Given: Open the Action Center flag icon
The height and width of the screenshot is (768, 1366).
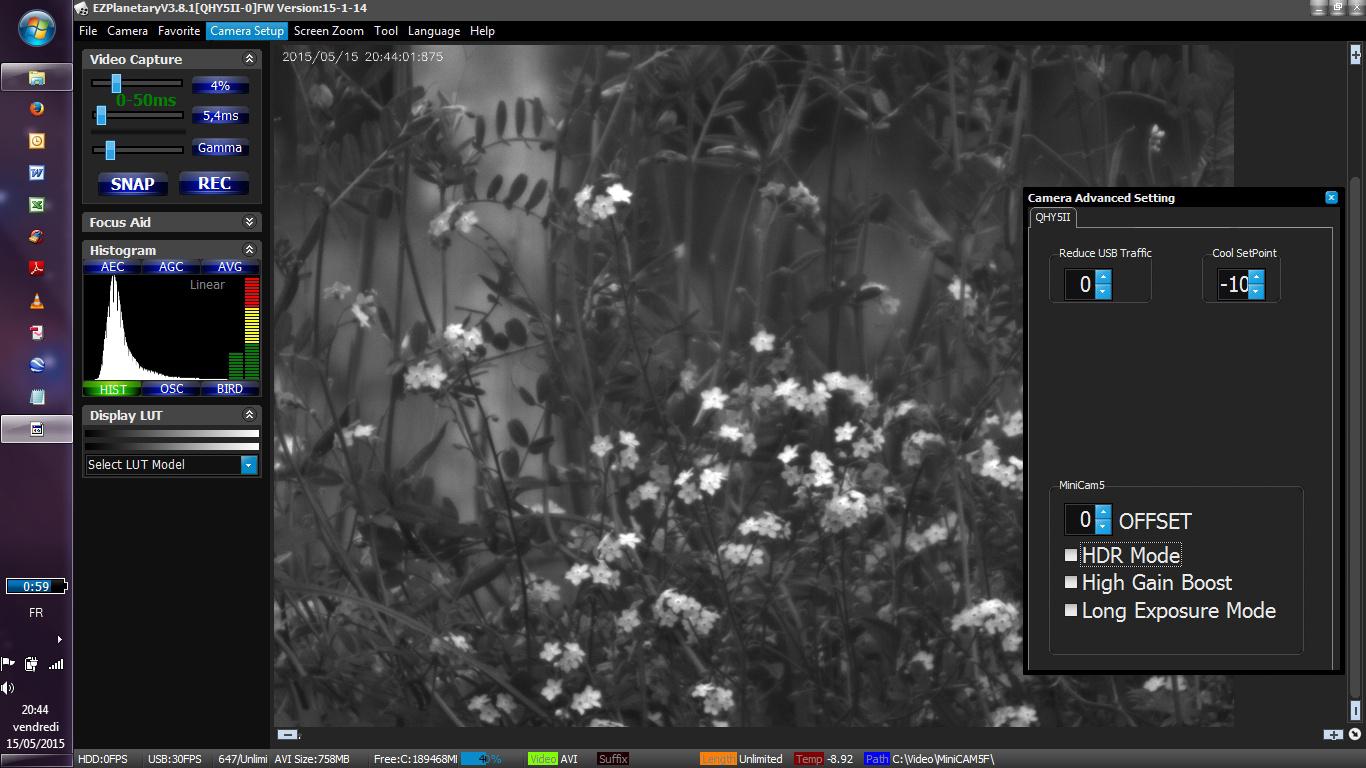Looking at the screenshot, I should [x=8, y=663].
